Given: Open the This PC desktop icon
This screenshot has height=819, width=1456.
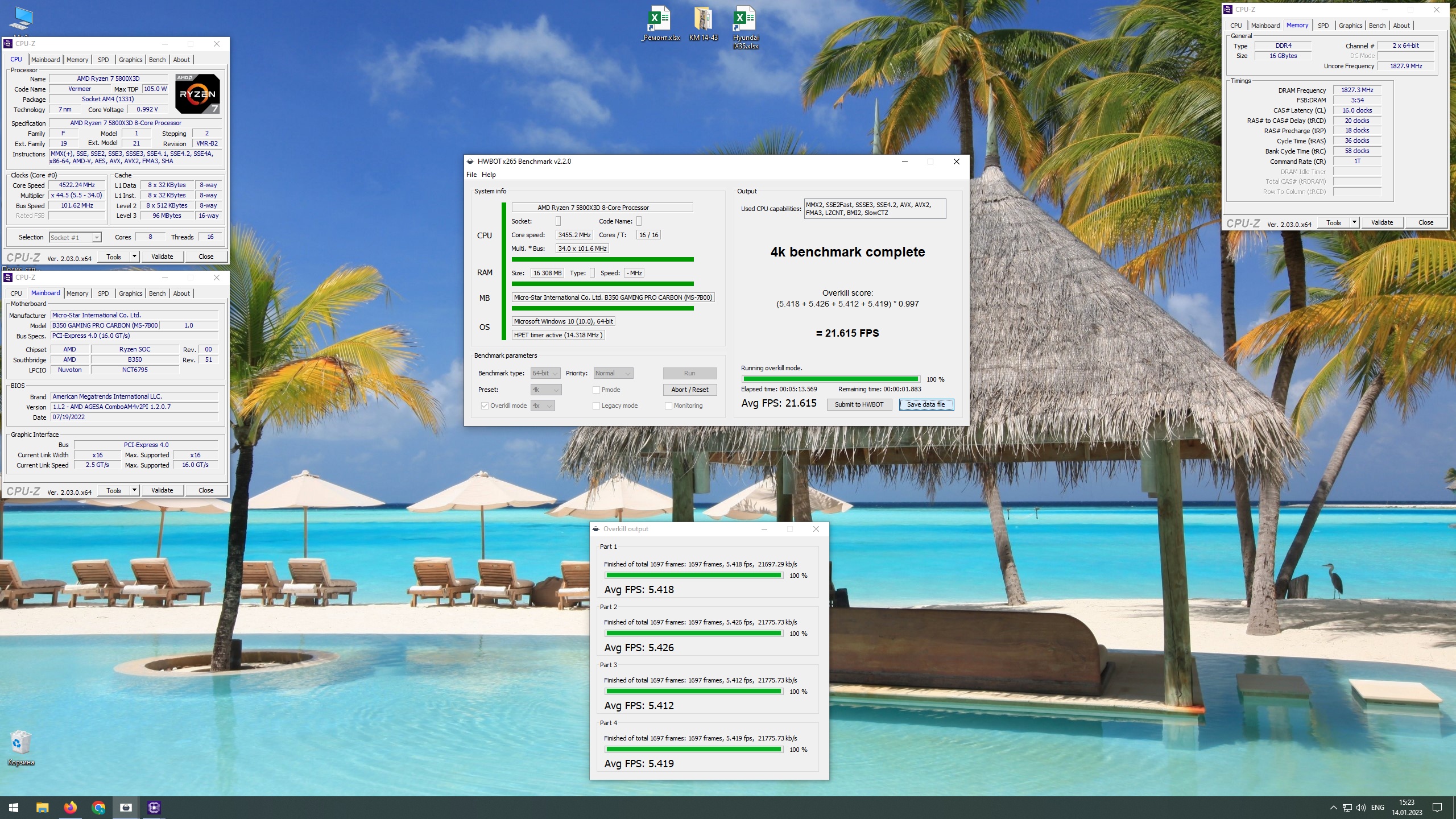Looking at the screenshot, I should coord(21,20).
